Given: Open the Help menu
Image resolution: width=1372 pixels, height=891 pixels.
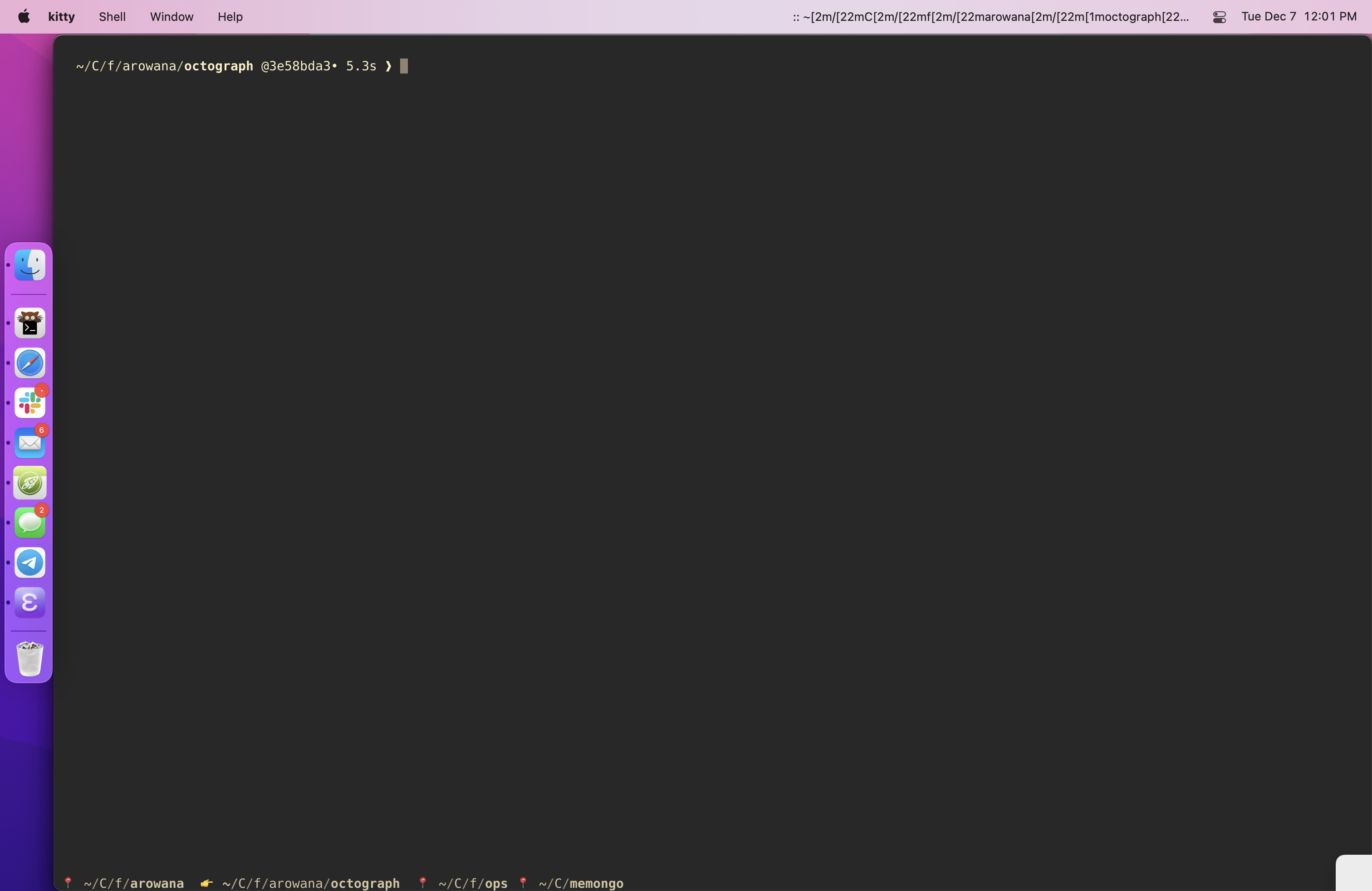Looking at the screenshot, I should click(x=230, y=17).
